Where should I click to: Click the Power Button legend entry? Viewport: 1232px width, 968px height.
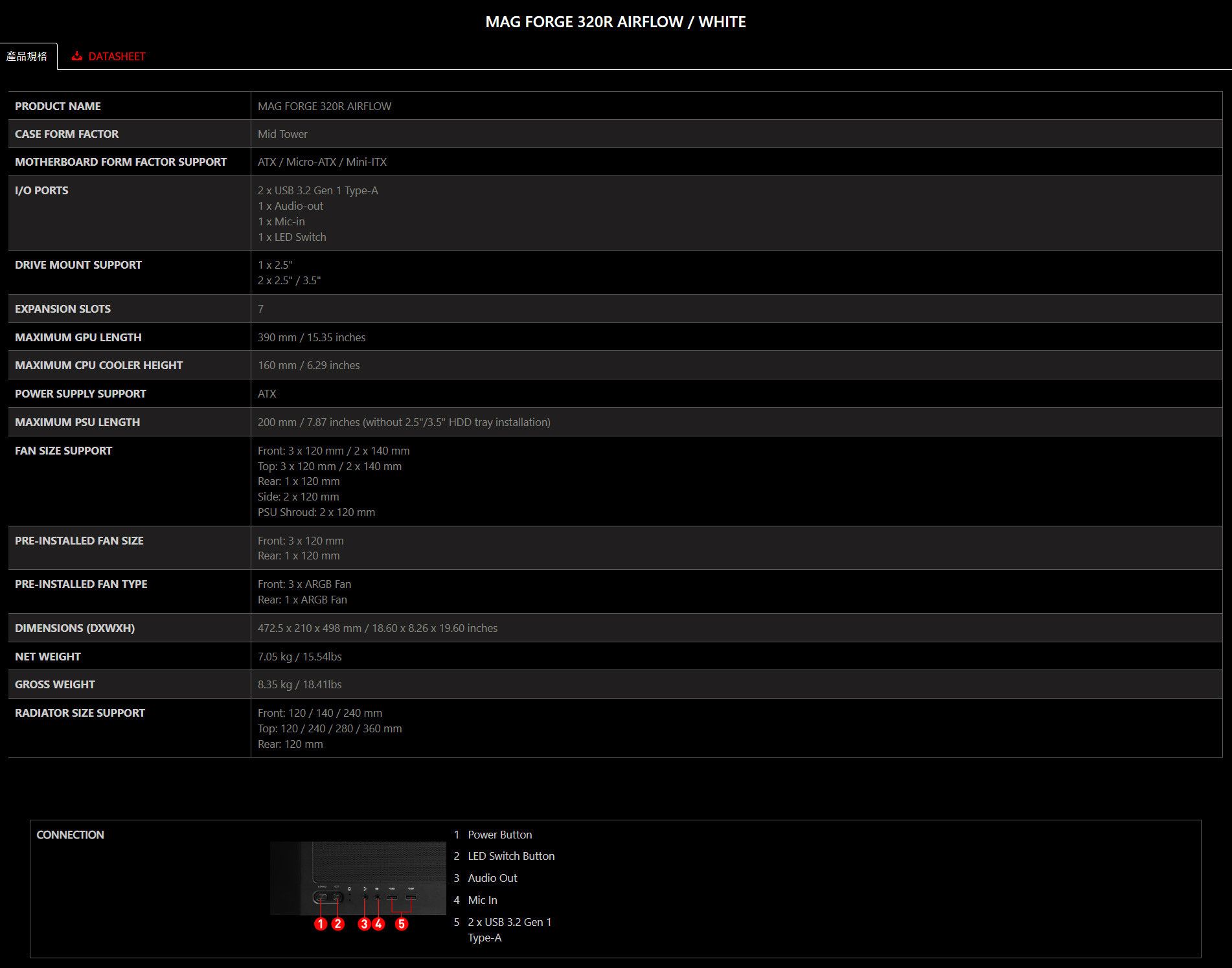click(x=499, y=835)
